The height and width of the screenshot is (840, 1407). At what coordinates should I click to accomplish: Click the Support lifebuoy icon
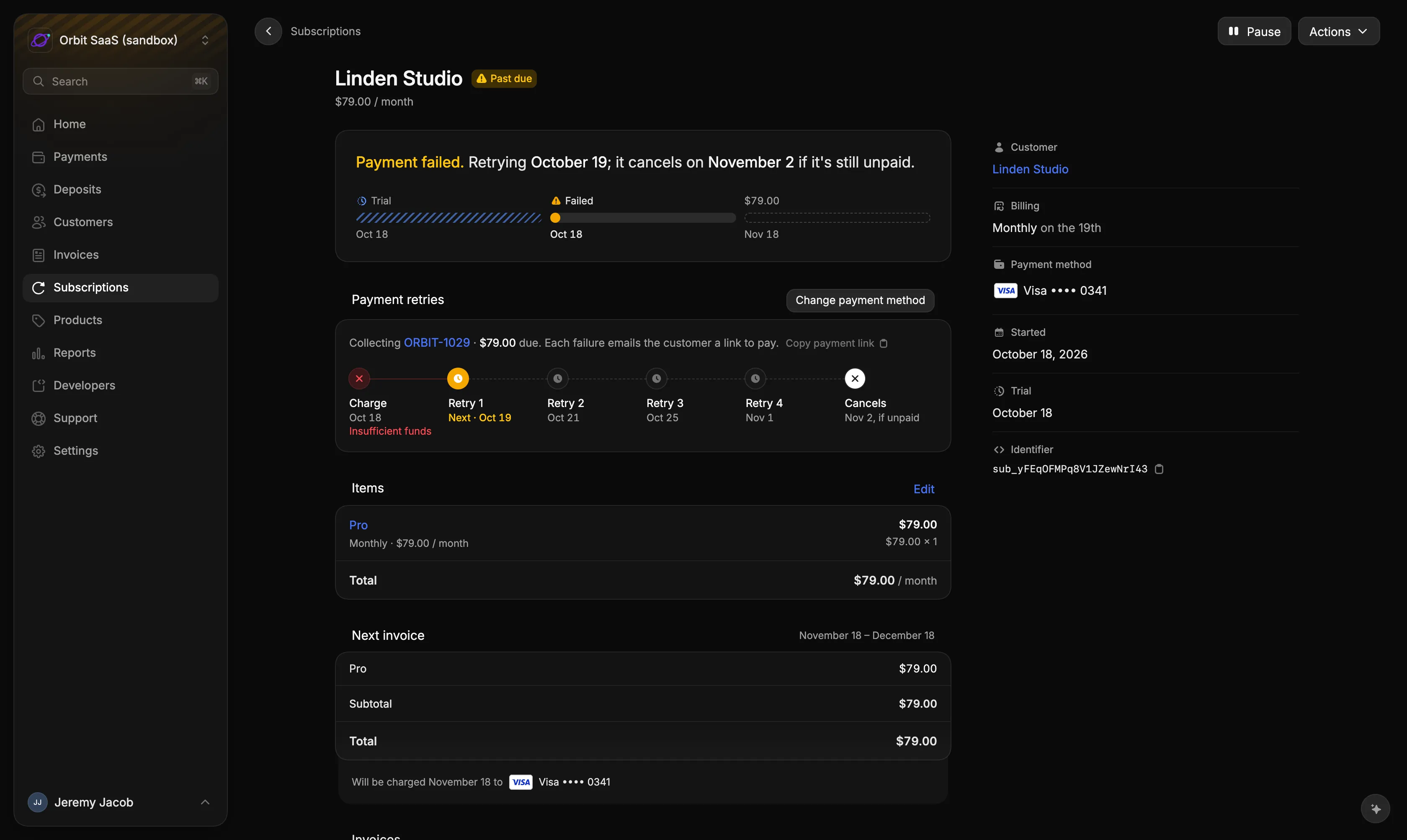pos(39,418)
